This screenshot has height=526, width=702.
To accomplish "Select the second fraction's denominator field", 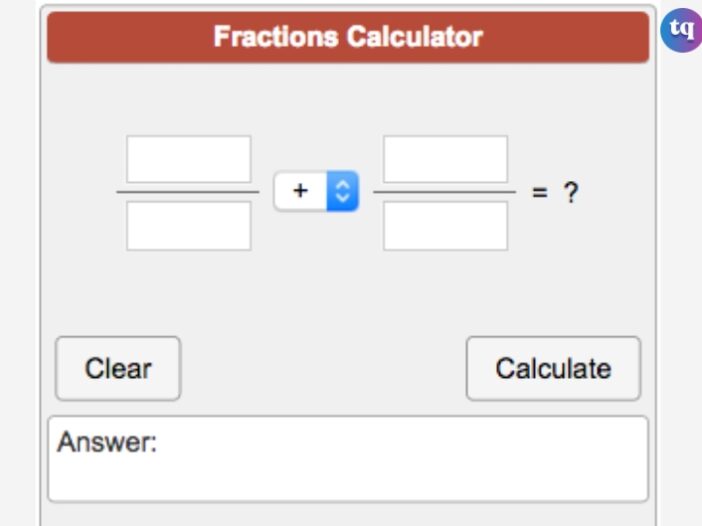I will click(x=445, y=226).
